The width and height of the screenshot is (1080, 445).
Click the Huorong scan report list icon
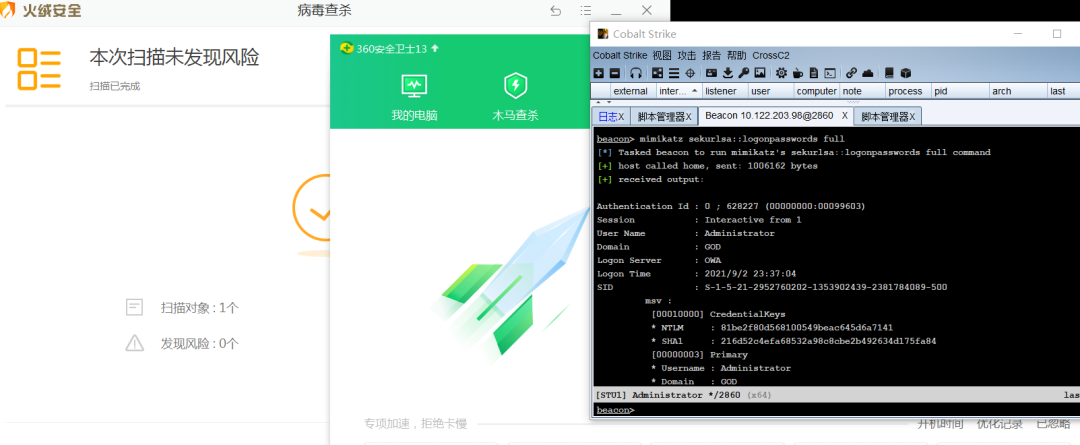(39, 70)
